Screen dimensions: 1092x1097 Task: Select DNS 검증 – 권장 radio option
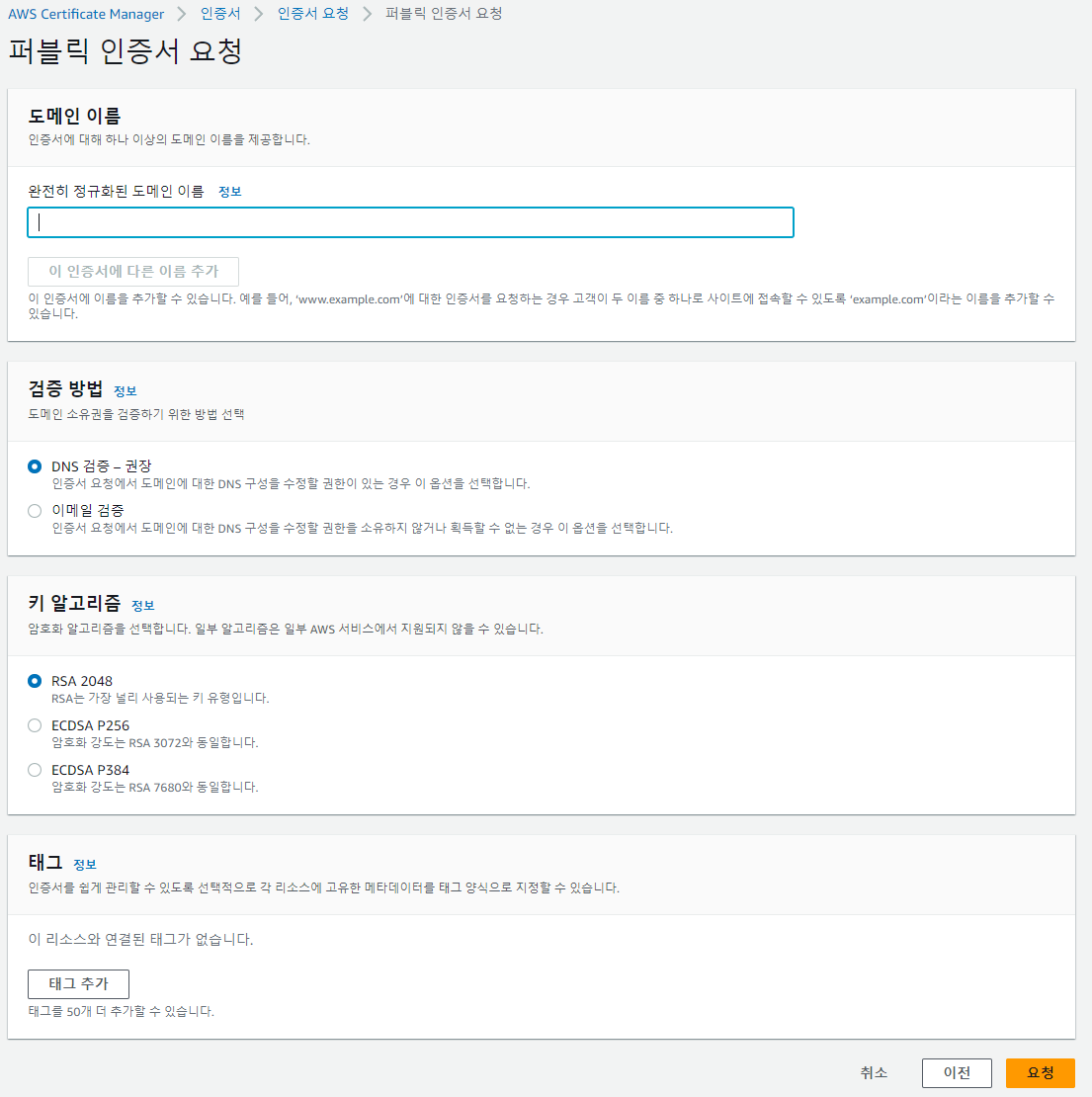click(35, 466)
